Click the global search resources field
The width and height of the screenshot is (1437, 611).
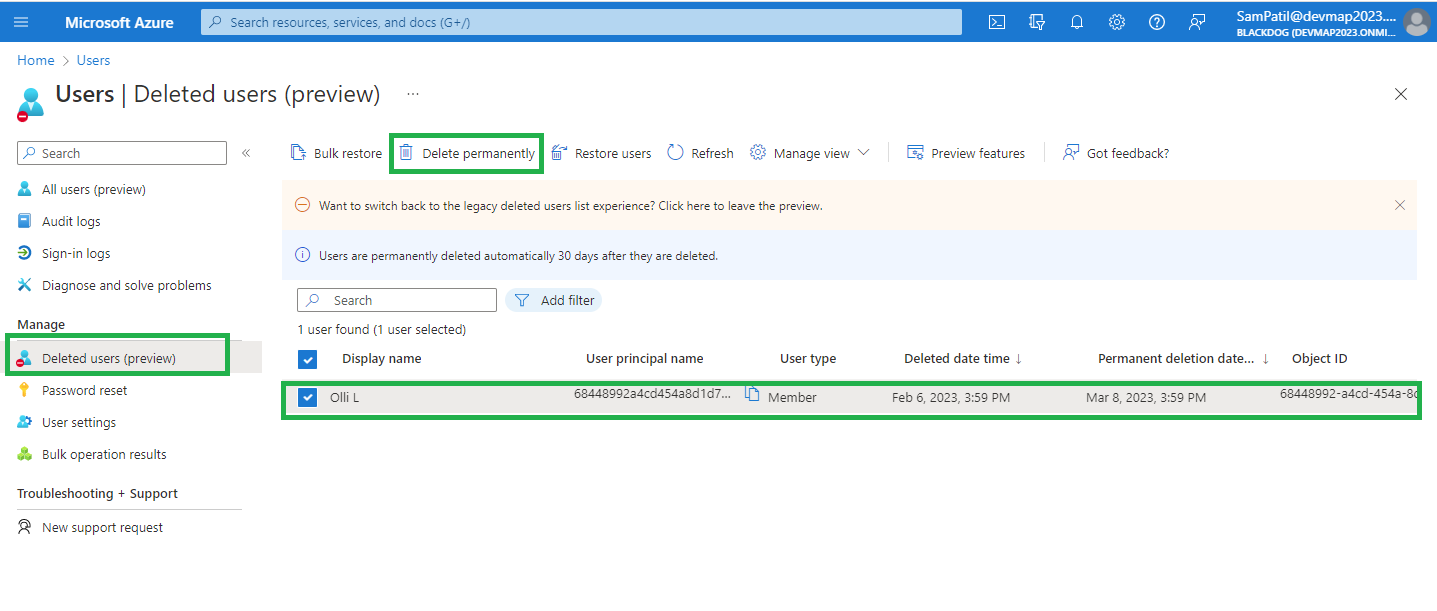(580, 22)
